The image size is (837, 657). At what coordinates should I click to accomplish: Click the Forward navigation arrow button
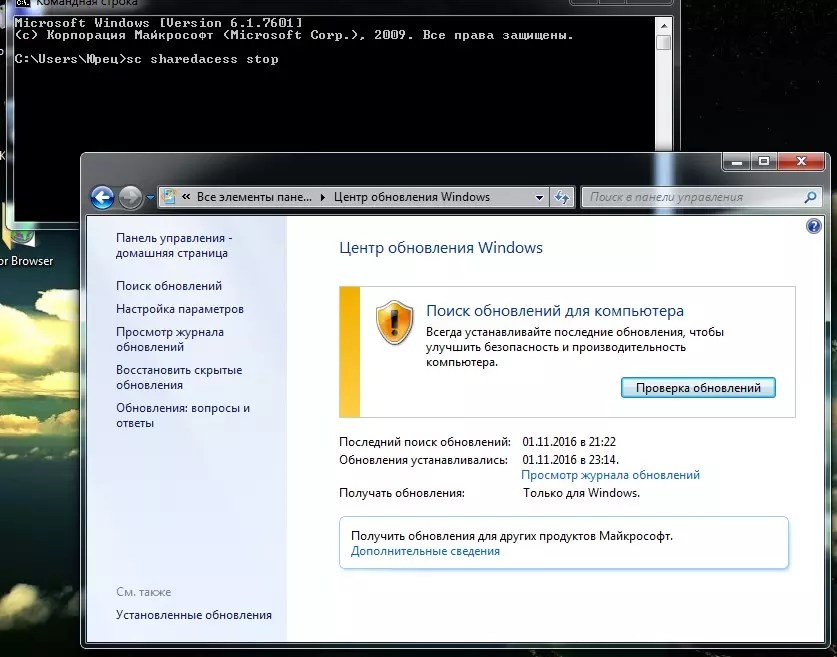[130, 197]
